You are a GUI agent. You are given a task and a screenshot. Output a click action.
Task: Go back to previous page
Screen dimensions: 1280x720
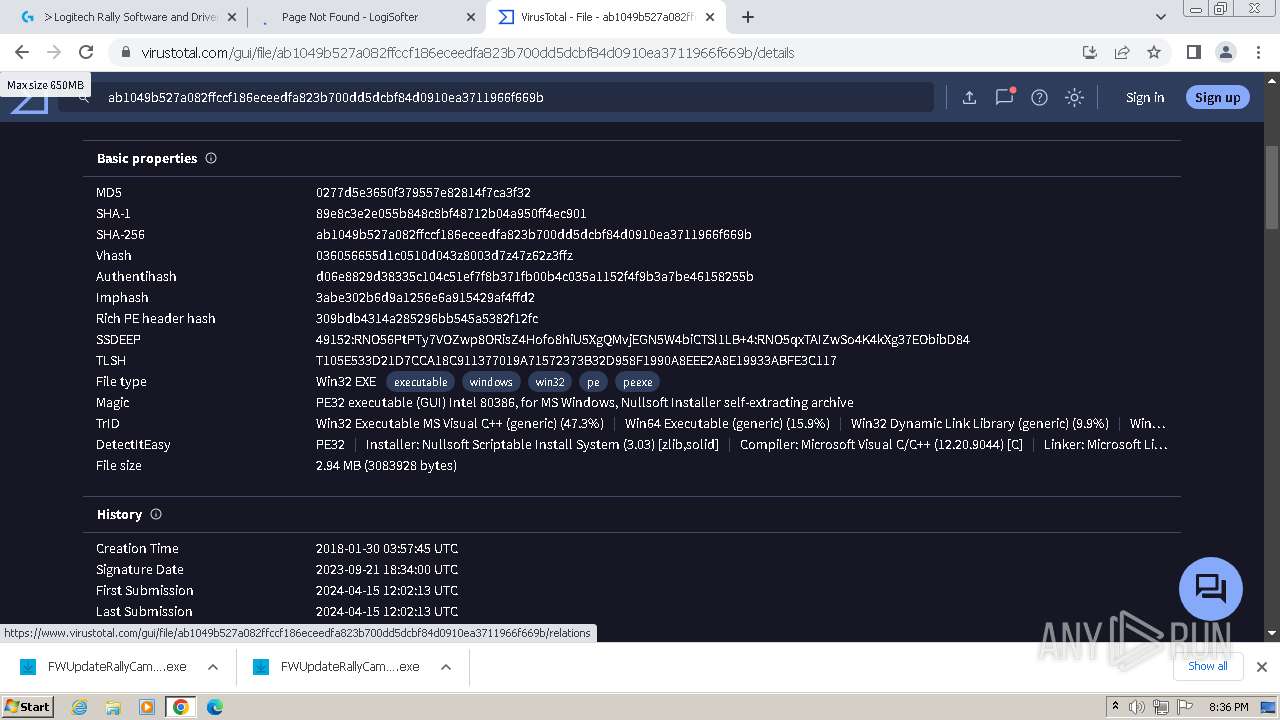[22, 52]
